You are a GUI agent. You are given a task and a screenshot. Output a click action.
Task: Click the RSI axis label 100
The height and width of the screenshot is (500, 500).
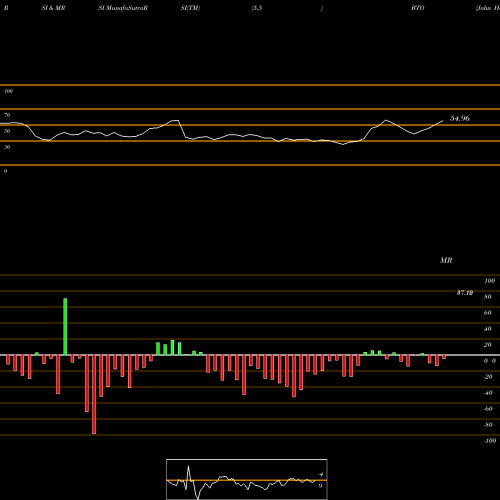[x=8, y=91]
